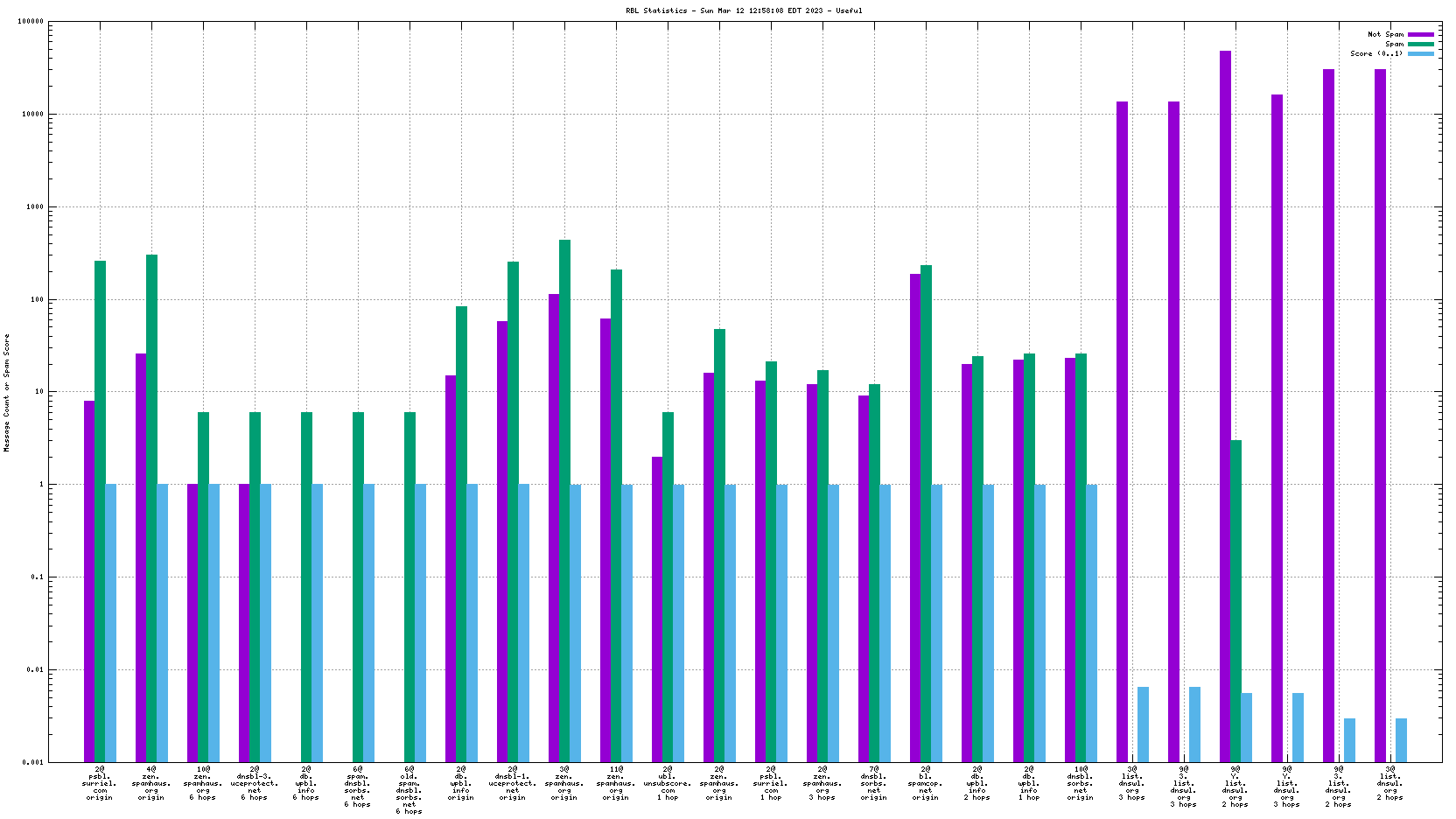The width and height of the screenshot is (1456, 819).
Task: Click the blue Score (0..1) legend swatch
Action: [1420, 53]
